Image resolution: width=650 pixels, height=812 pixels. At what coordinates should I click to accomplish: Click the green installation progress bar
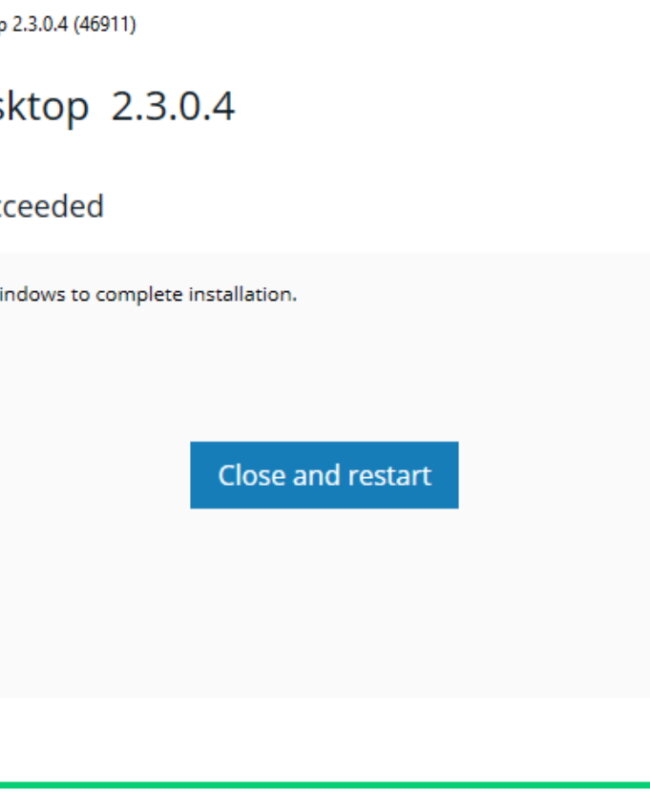pos(325,785)
